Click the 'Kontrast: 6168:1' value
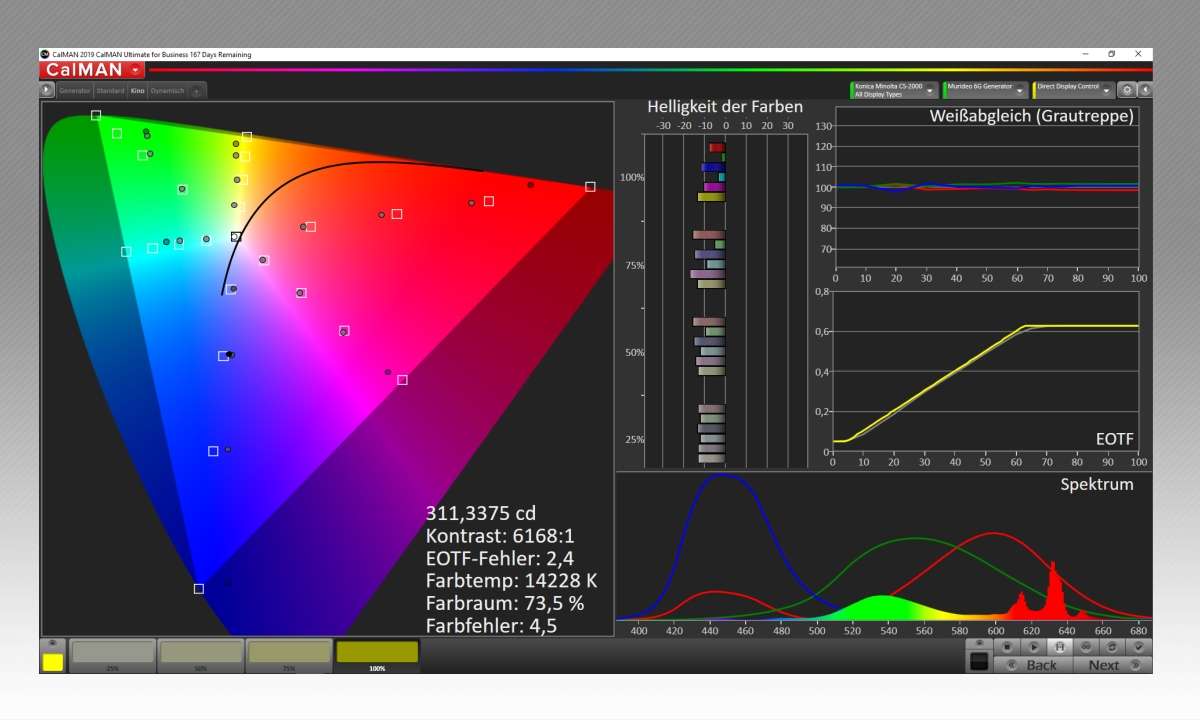Screen dimensions: 1200x720 coord(500,536)
